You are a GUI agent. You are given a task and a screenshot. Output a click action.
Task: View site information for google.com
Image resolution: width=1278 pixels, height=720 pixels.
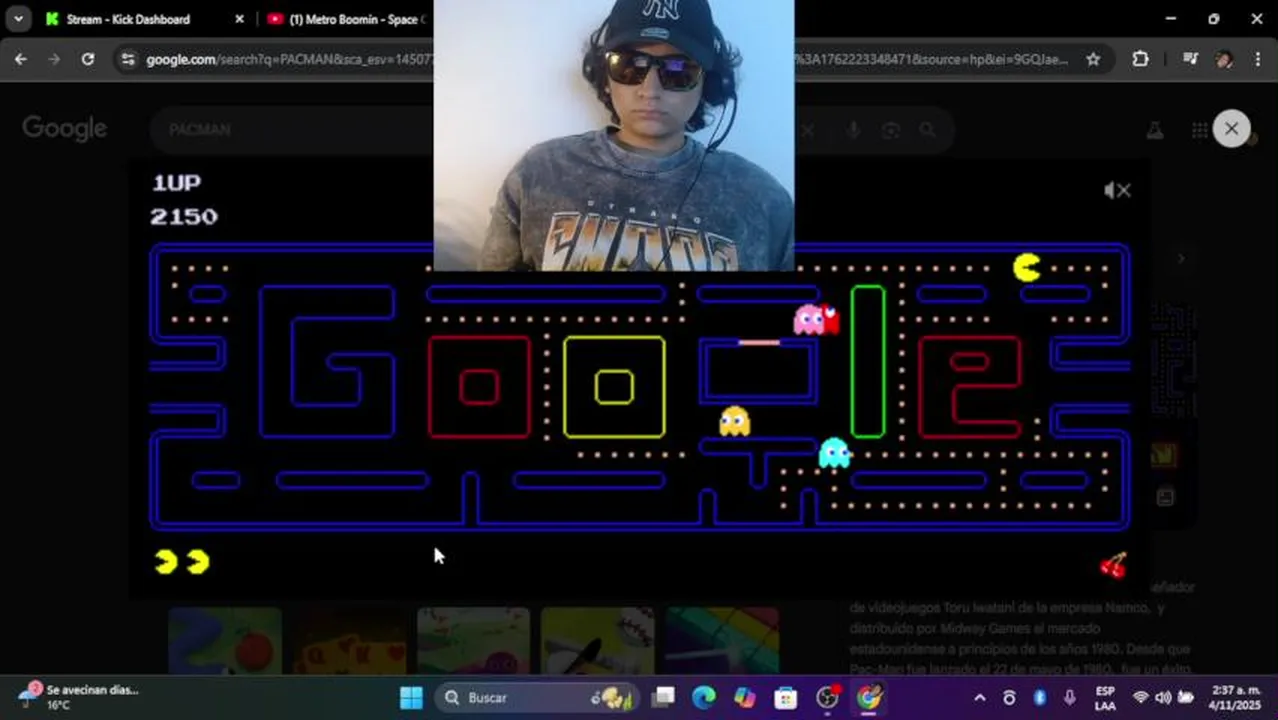(x=127, y=60)
